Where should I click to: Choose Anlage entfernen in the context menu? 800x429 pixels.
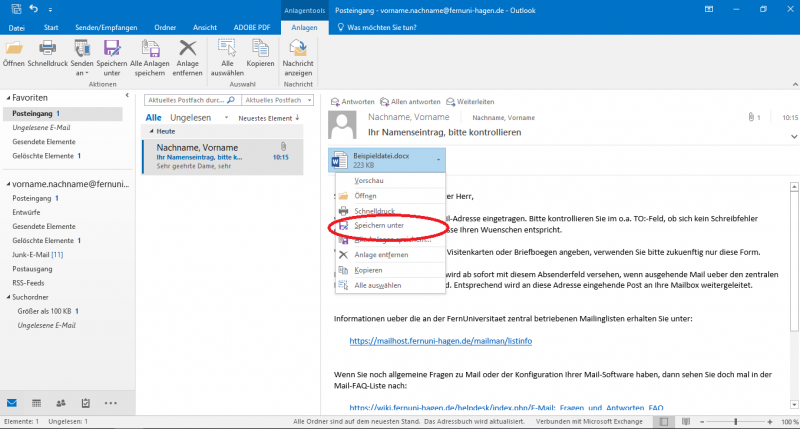[x=390, y=255]
